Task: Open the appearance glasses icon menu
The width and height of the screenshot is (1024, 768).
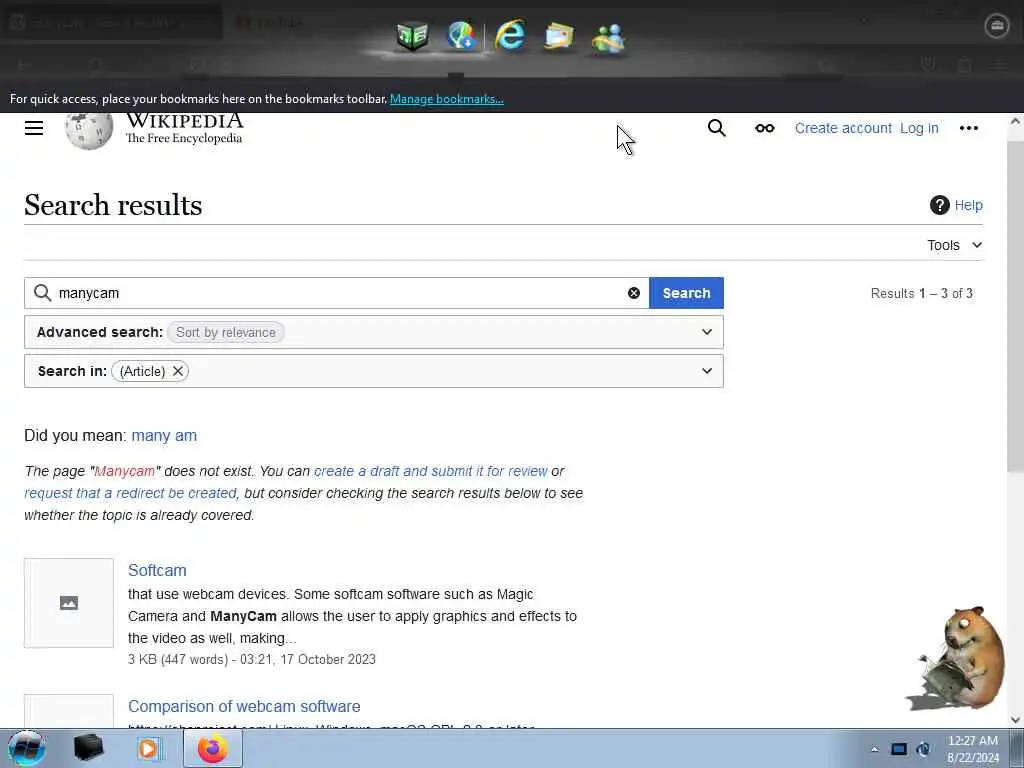Action: [x=765, y=128]
